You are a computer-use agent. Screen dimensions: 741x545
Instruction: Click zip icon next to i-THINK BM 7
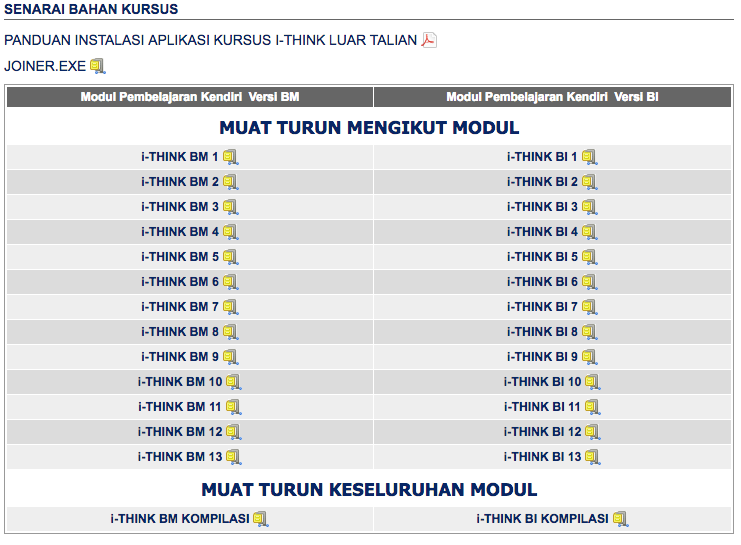[231, 307]
